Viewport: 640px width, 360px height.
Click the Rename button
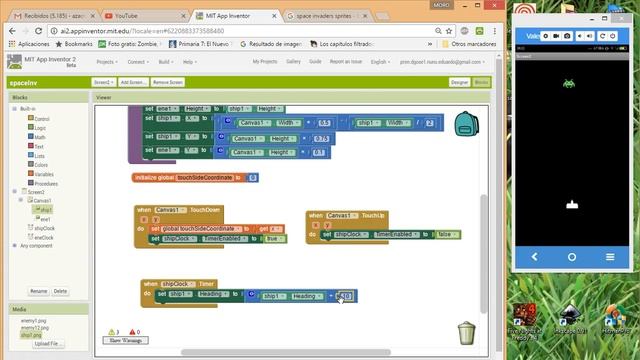[x=38, y=291]
